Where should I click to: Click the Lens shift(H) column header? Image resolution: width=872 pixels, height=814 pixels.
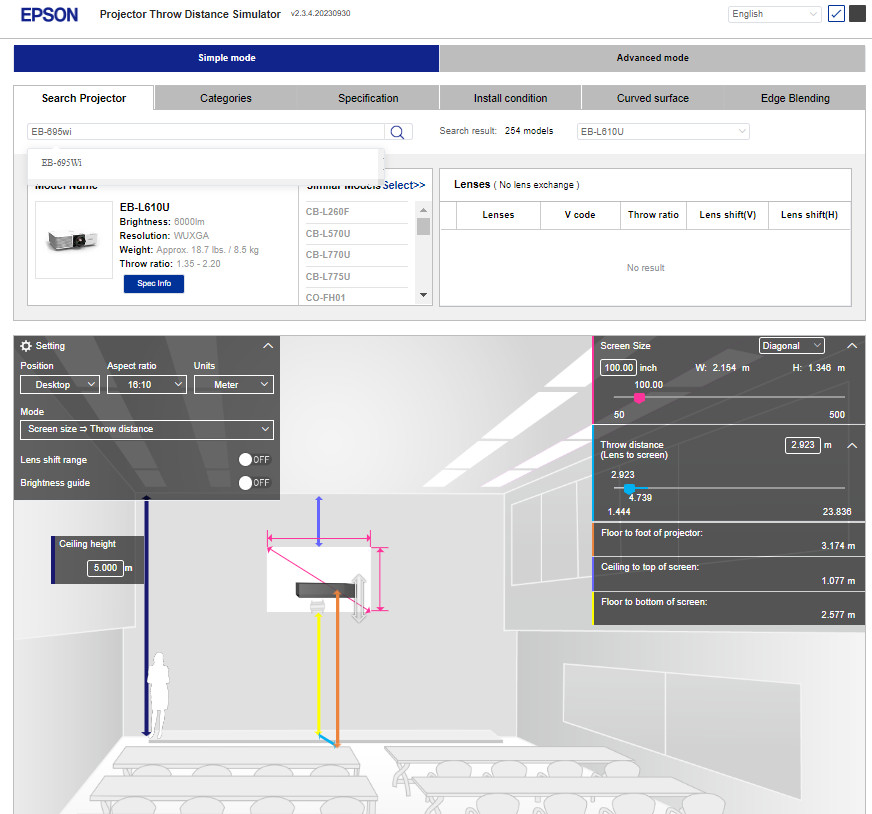pyautogui.click(x=809, y=215)
